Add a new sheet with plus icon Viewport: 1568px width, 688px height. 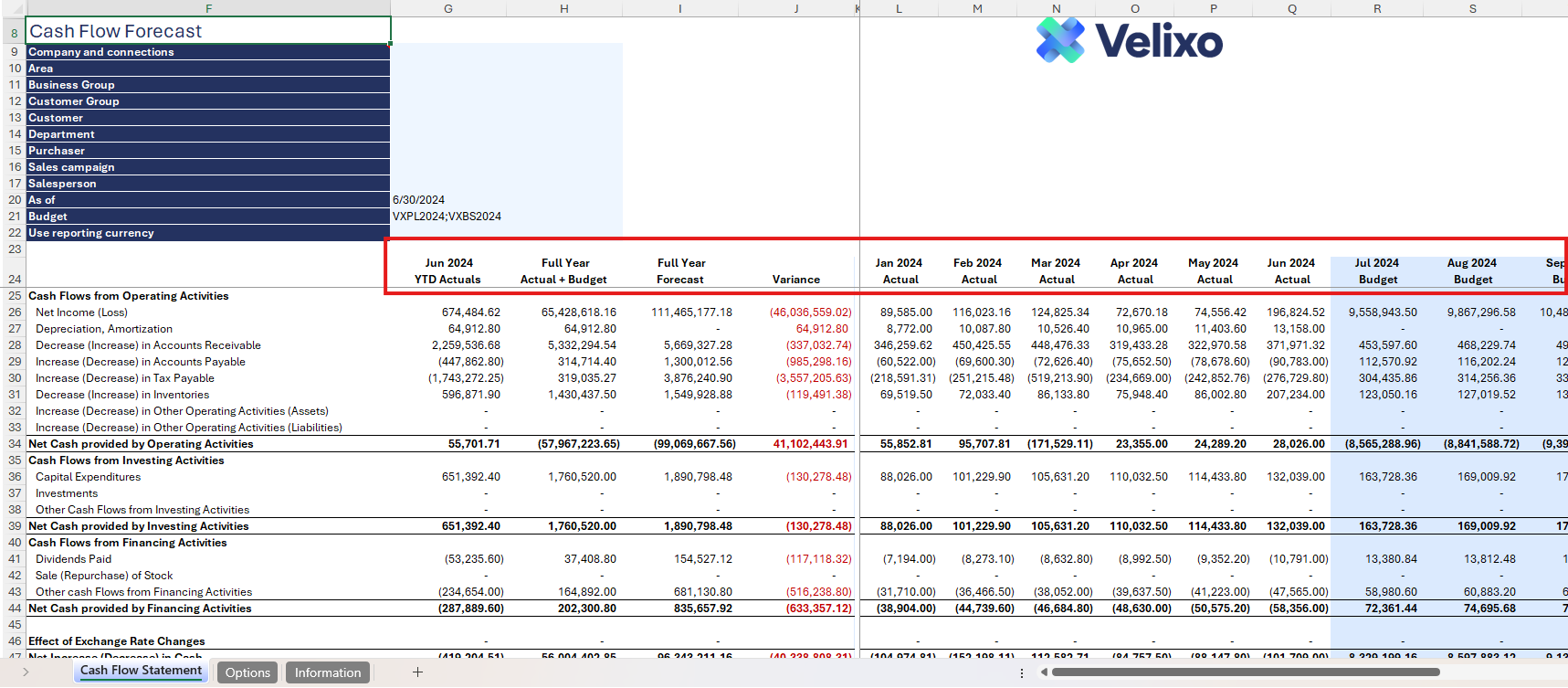(417, 672)
